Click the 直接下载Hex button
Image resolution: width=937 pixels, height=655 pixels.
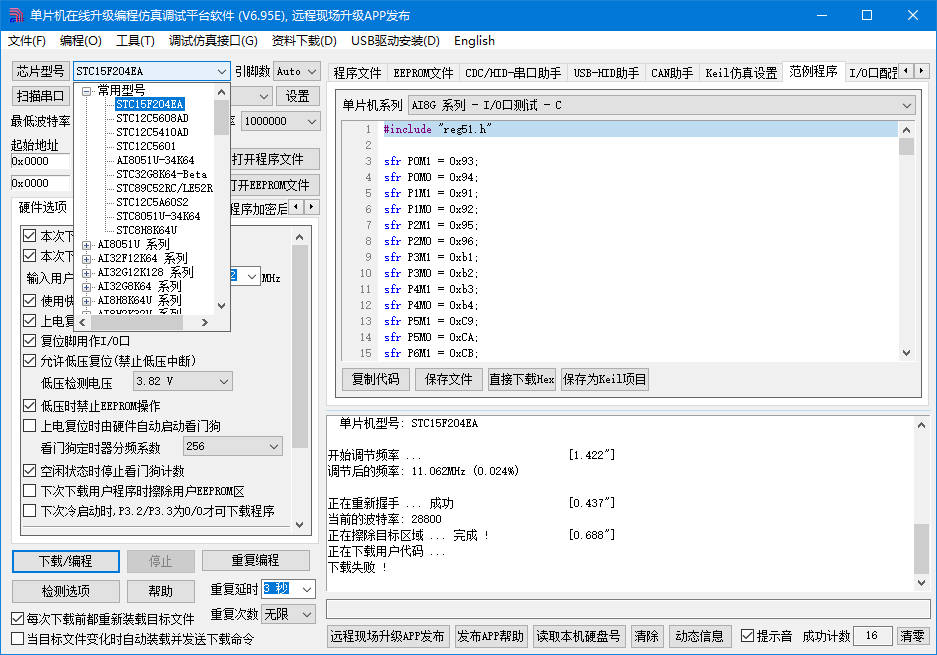coord(522,379)
